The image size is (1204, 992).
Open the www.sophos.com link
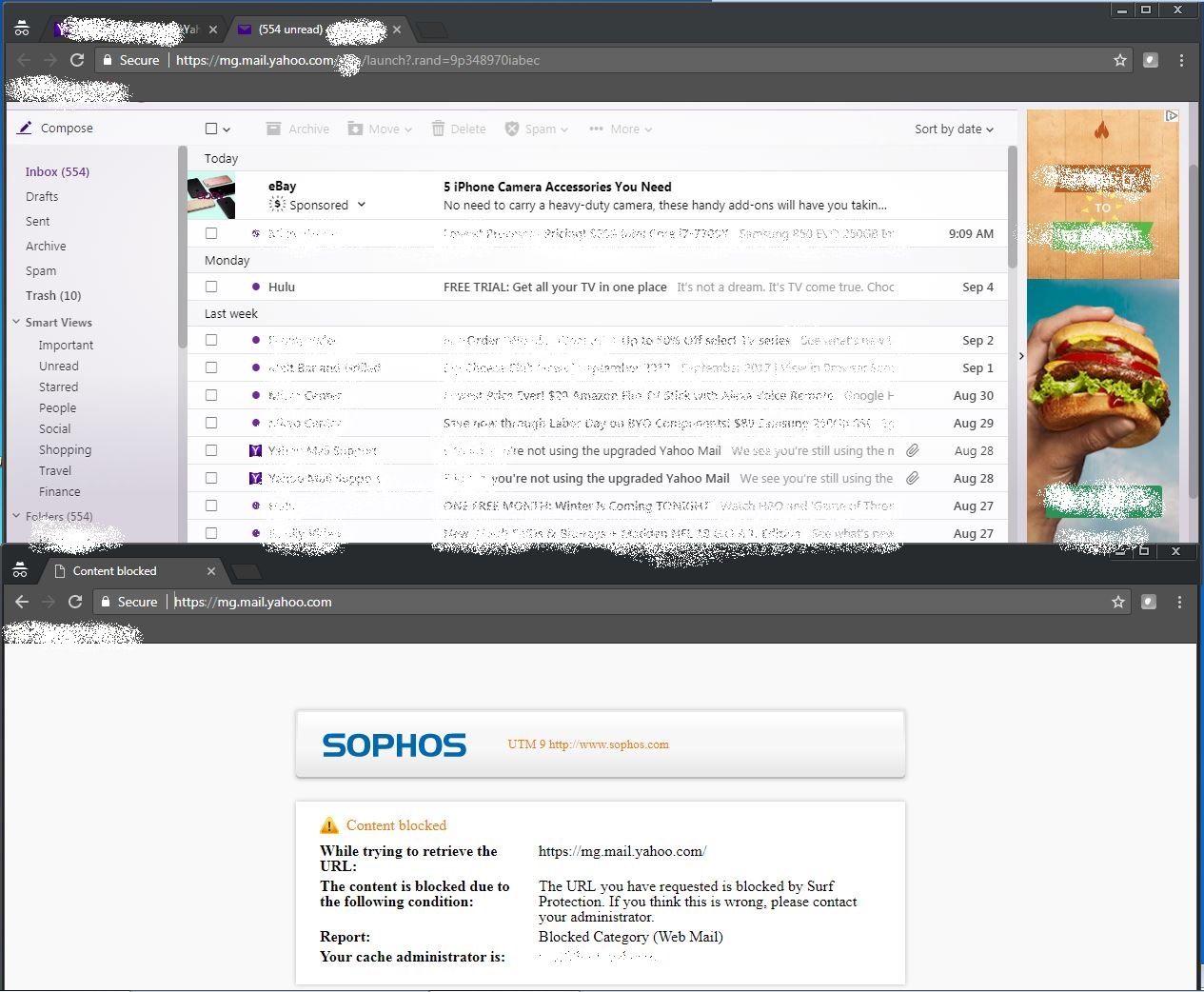pyautogui.click(x=608, y=744)
